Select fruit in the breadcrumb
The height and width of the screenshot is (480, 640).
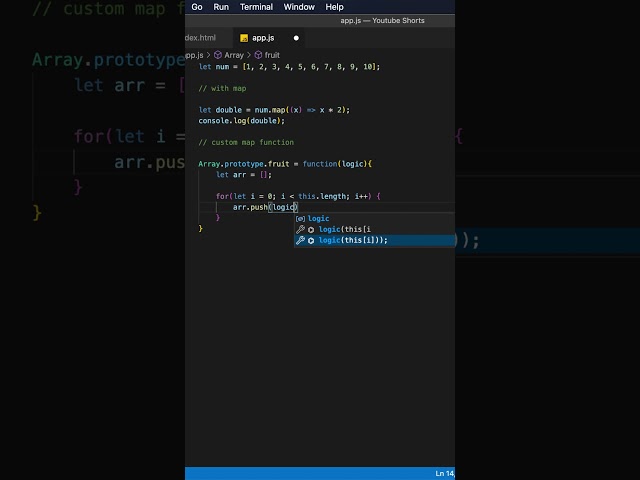272,55
